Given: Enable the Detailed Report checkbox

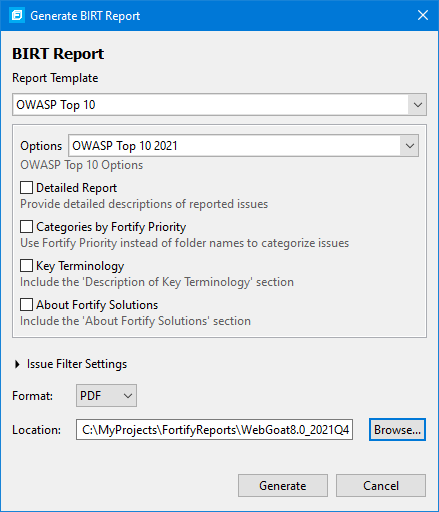Looking at the screenshot, I should [x=26, y=188].
